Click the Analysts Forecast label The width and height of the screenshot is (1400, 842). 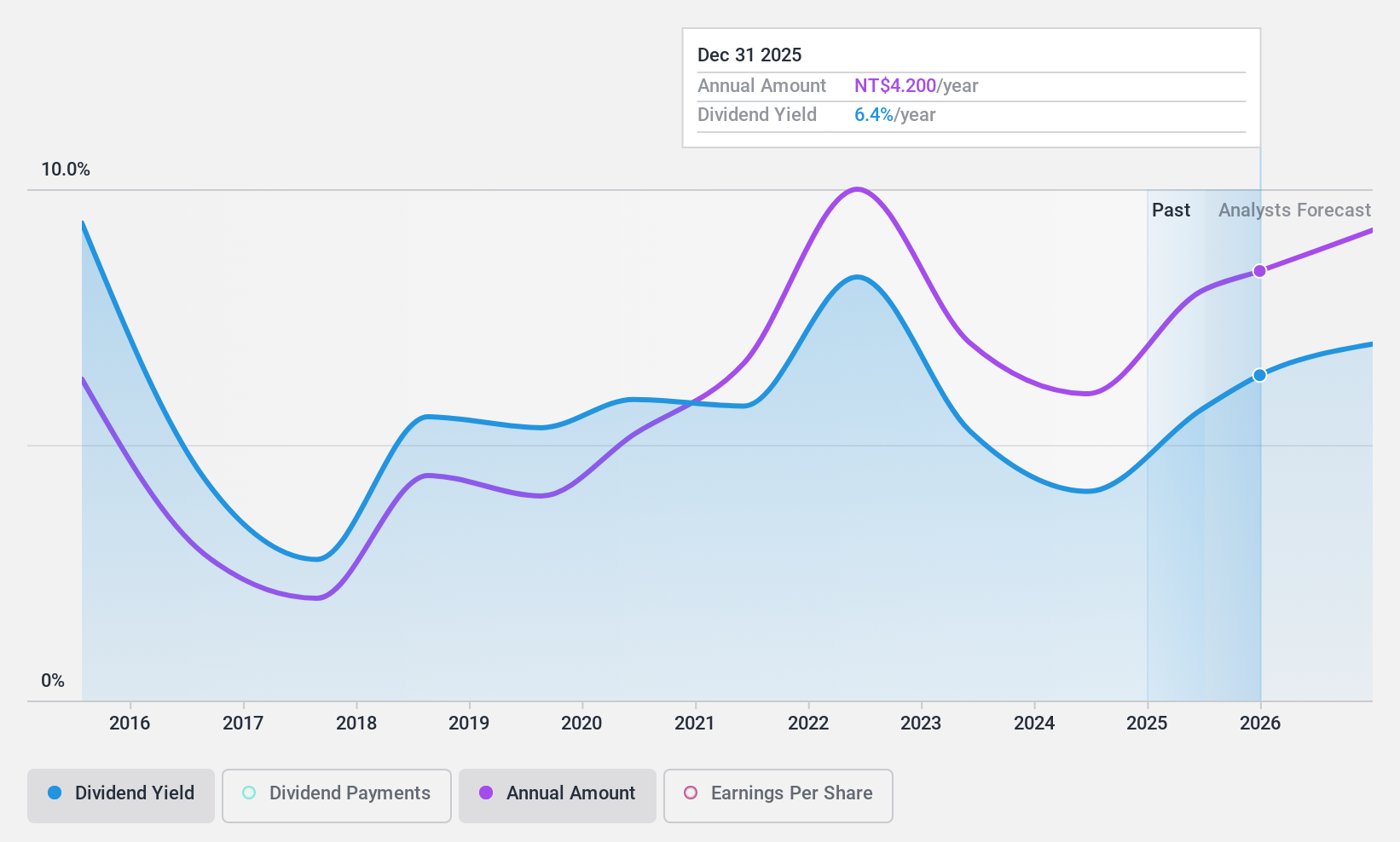click(x=1294, y=210)
